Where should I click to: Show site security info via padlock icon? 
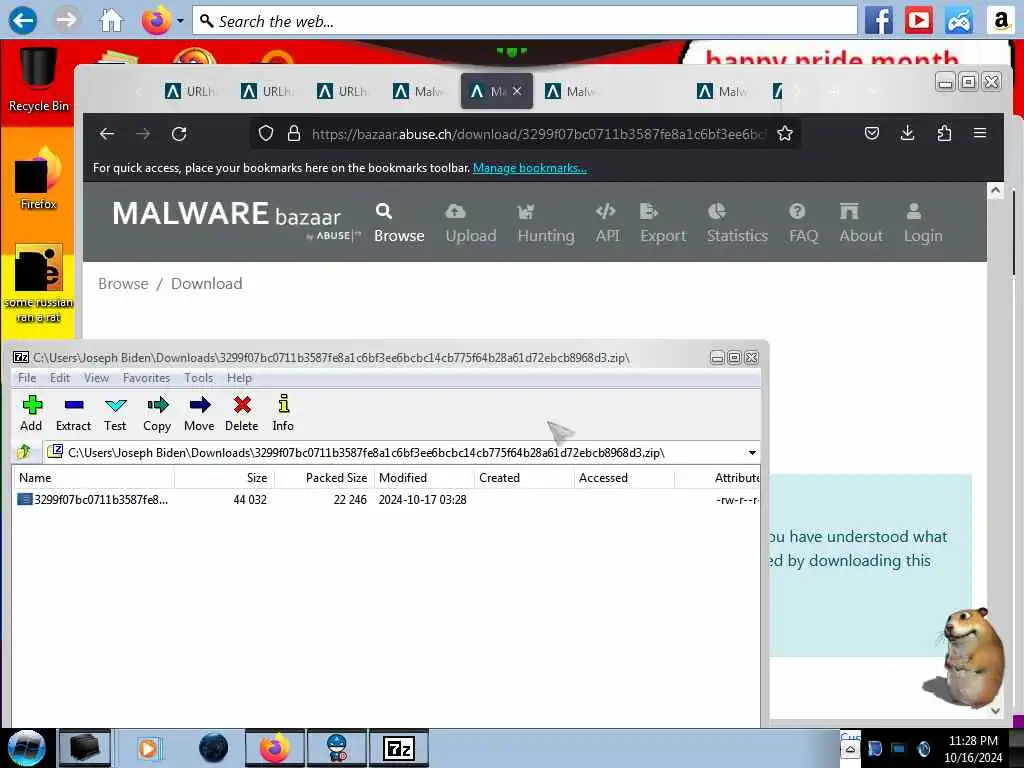tap(294, 134)
